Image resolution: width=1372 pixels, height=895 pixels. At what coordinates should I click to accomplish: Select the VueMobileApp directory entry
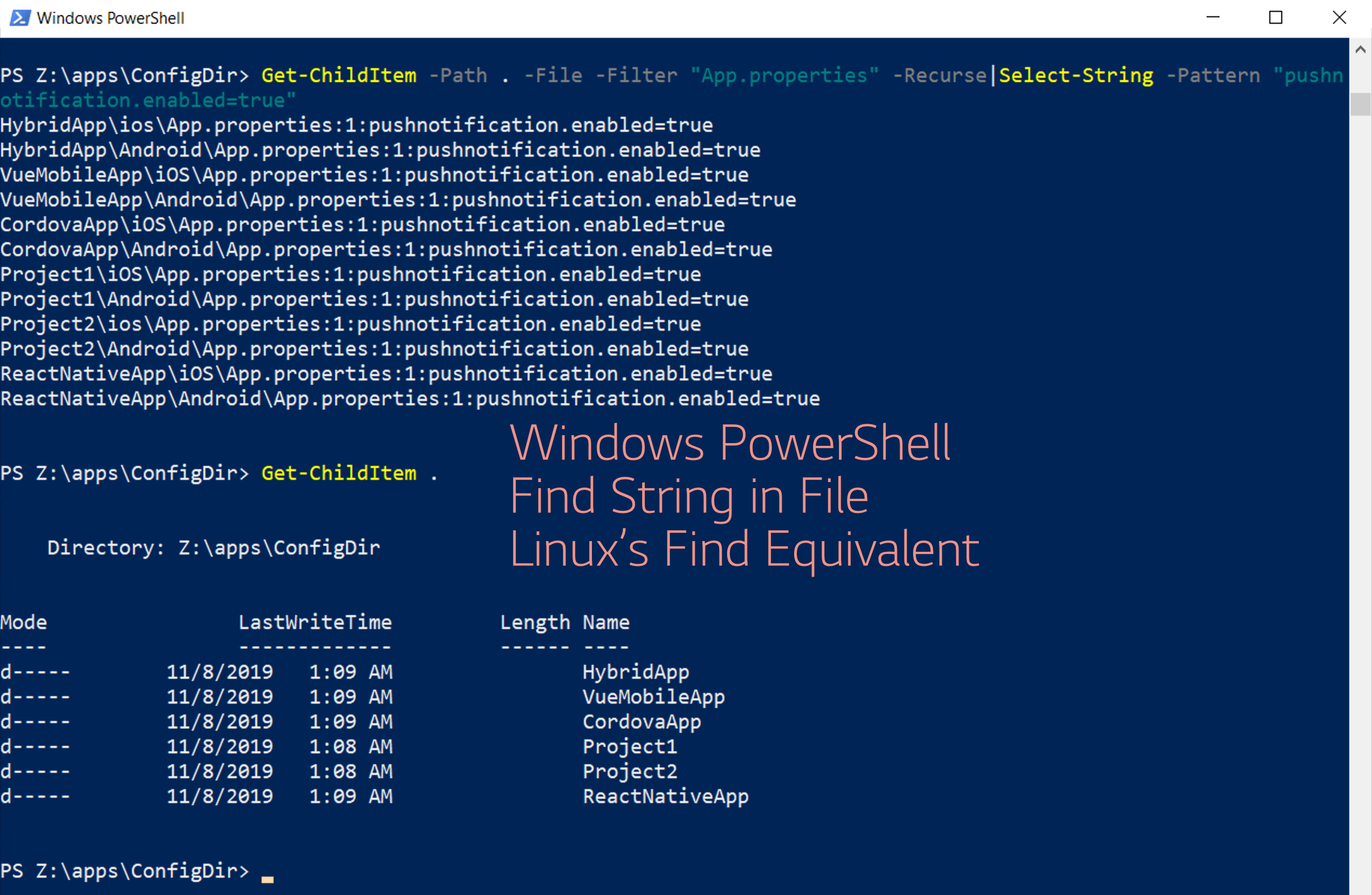tap(654, 696)
